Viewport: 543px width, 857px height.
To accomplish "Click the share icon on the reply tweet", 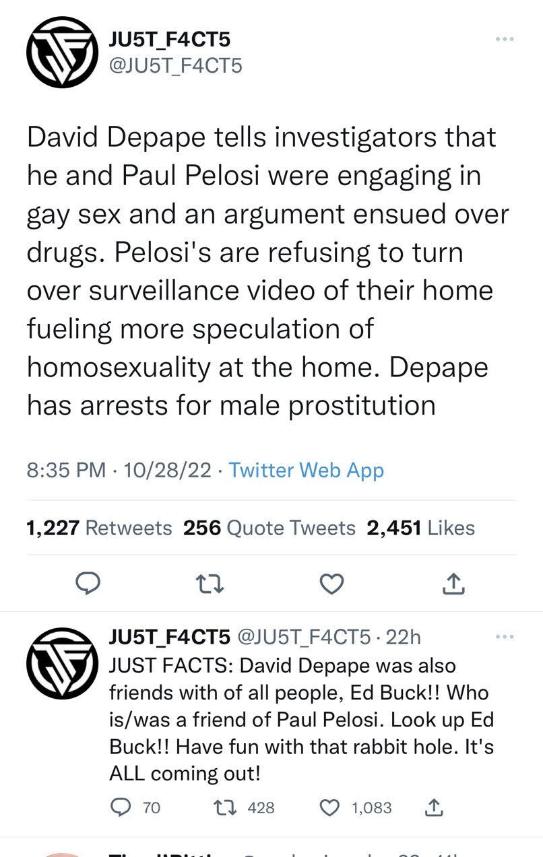I will (434, 807).
